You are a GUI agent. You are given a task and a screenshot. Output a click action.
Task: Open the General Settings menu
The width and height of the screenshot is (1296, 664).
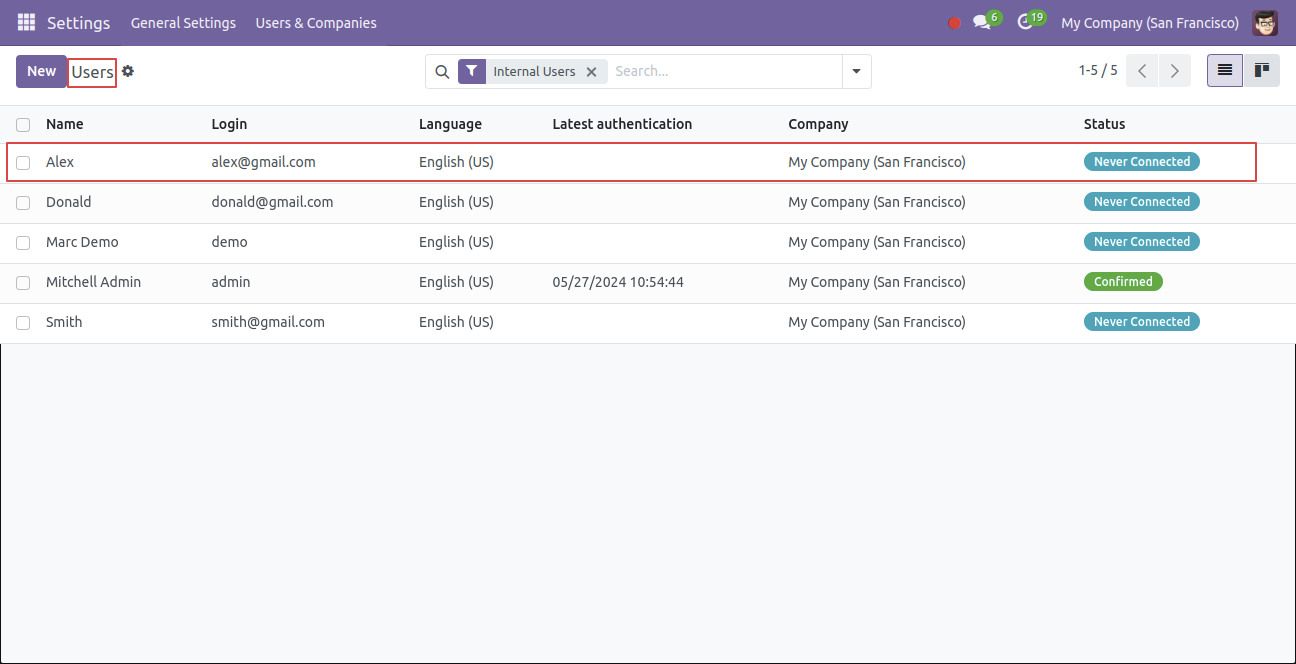click(x=183, y=23)
